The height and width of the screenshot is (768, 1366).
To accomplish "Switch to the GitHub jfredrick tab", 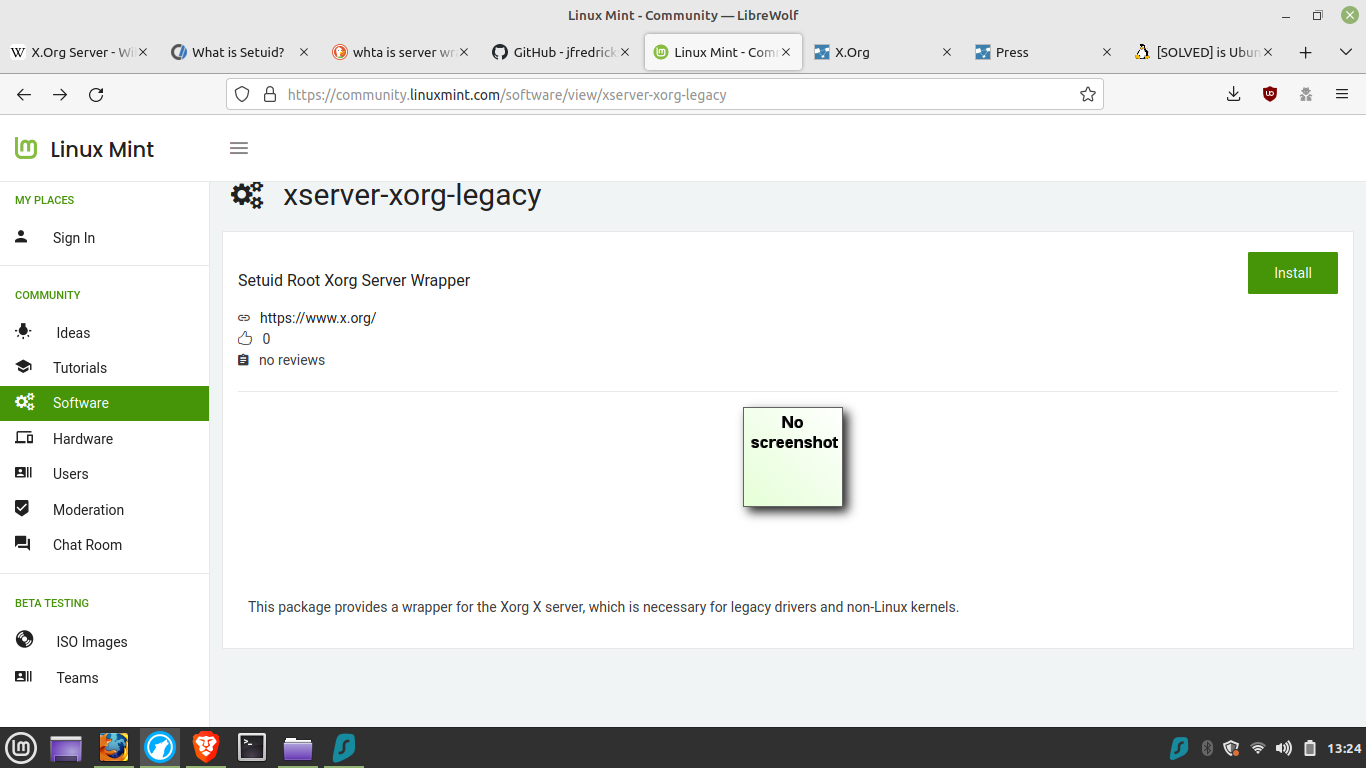I will click(560, 52).
